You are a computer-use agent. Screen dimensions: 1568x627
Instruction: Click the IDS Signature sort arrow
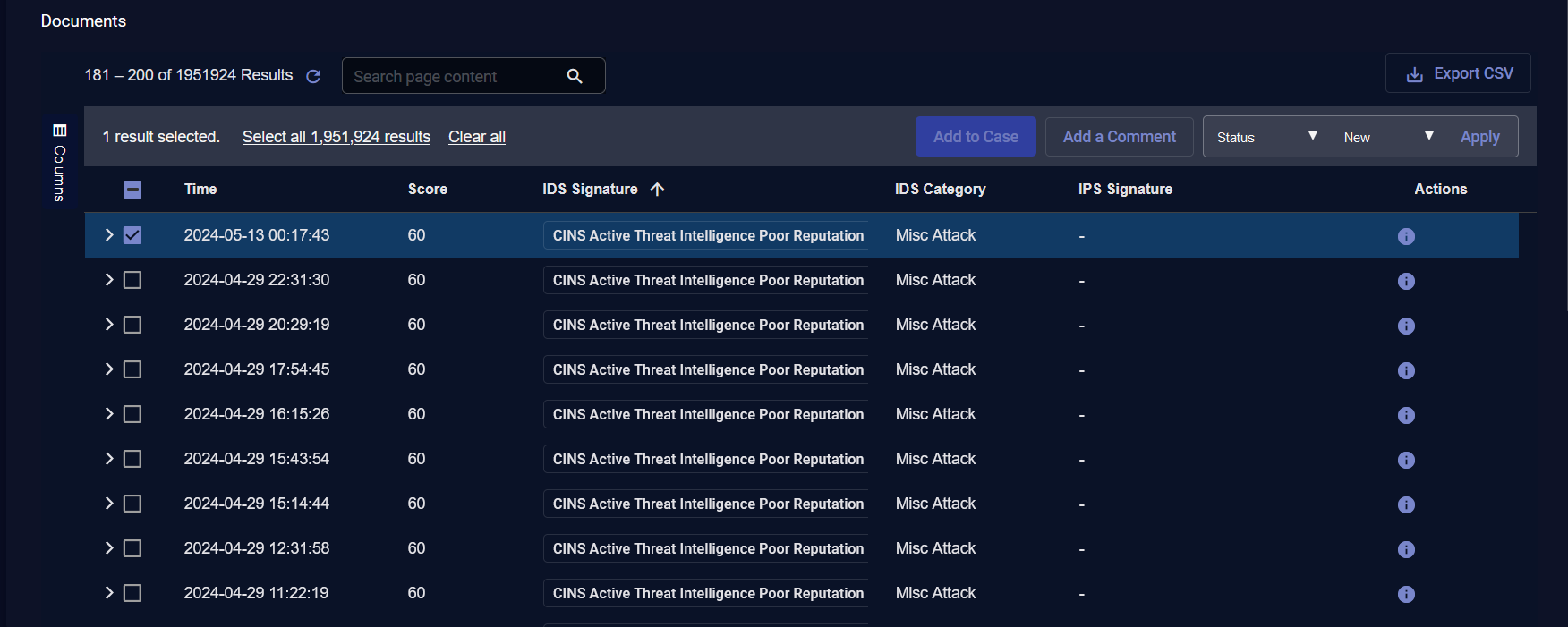pyautogui.click(x=657, y=190)
